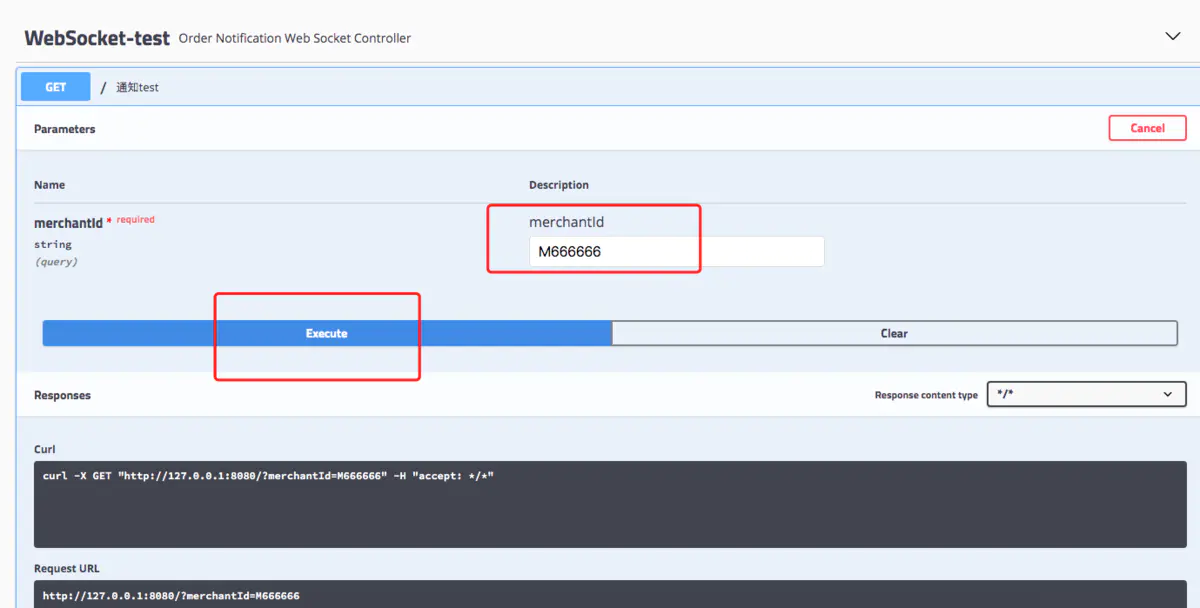1200x608 pixels.
Task: Click the Curl label
Action: [45, 450]
